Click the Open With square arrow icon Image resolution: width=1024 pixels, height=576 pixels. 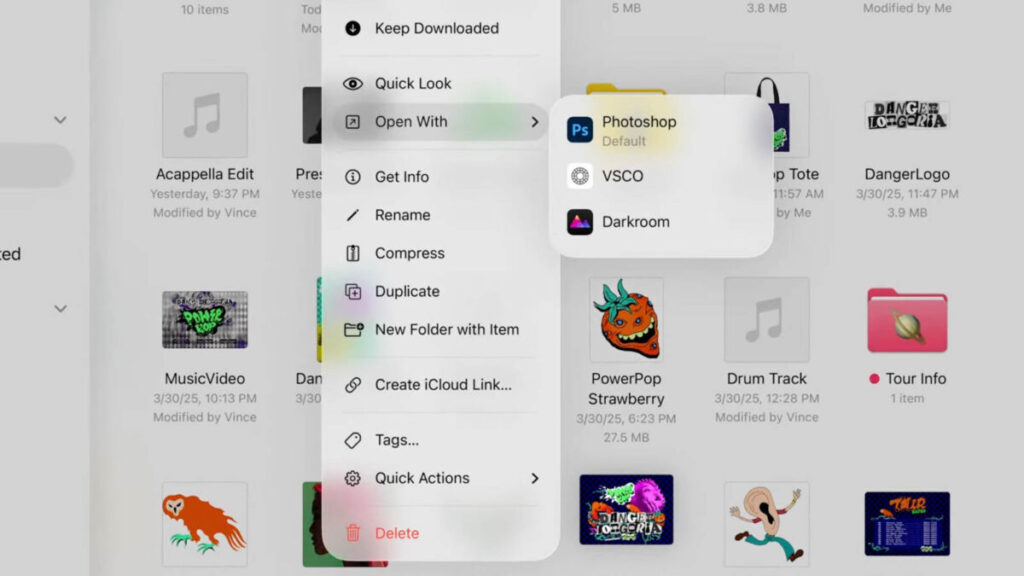353,122
